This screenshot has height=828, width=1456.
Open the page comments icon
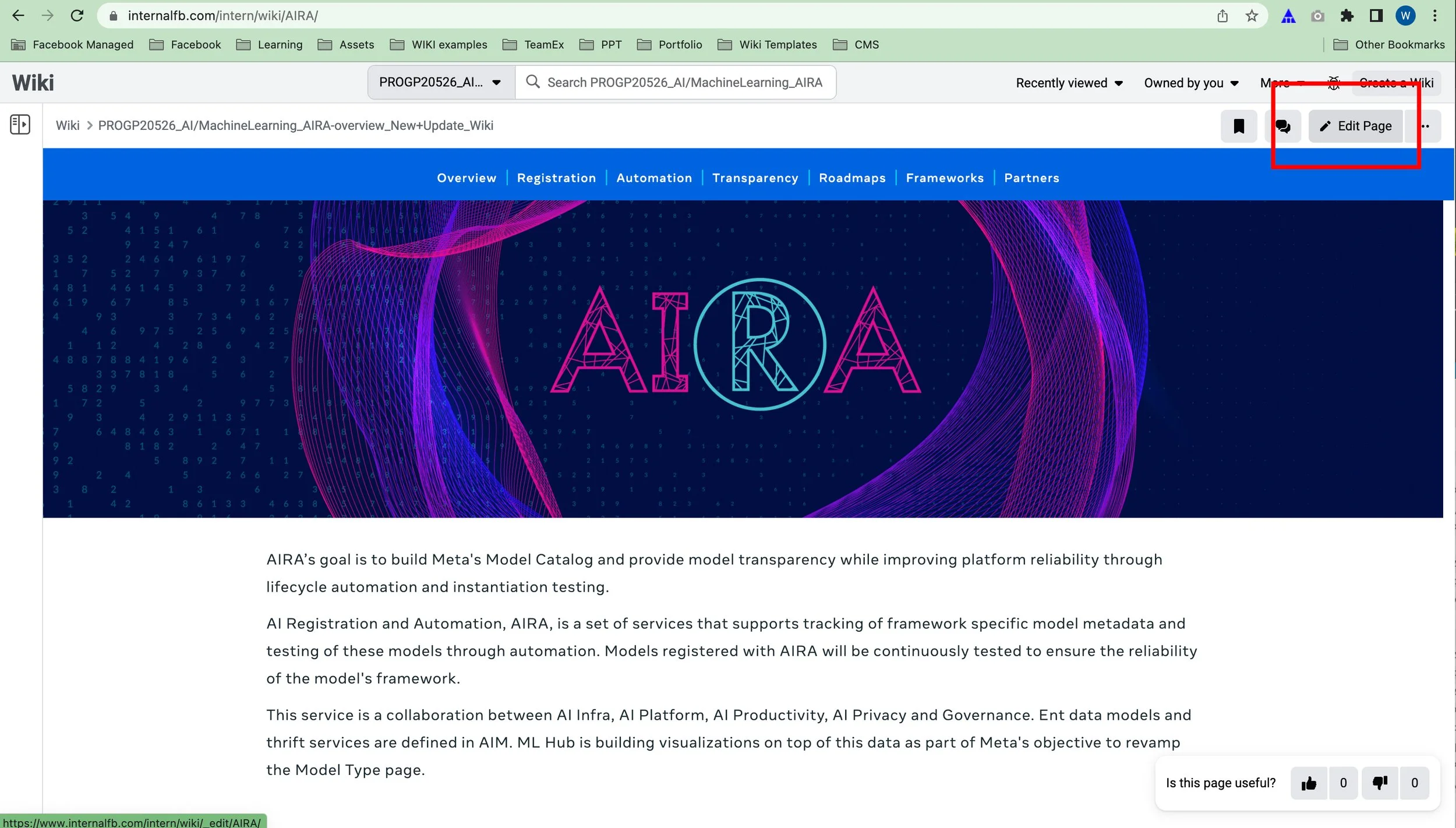coord(1282,126)
